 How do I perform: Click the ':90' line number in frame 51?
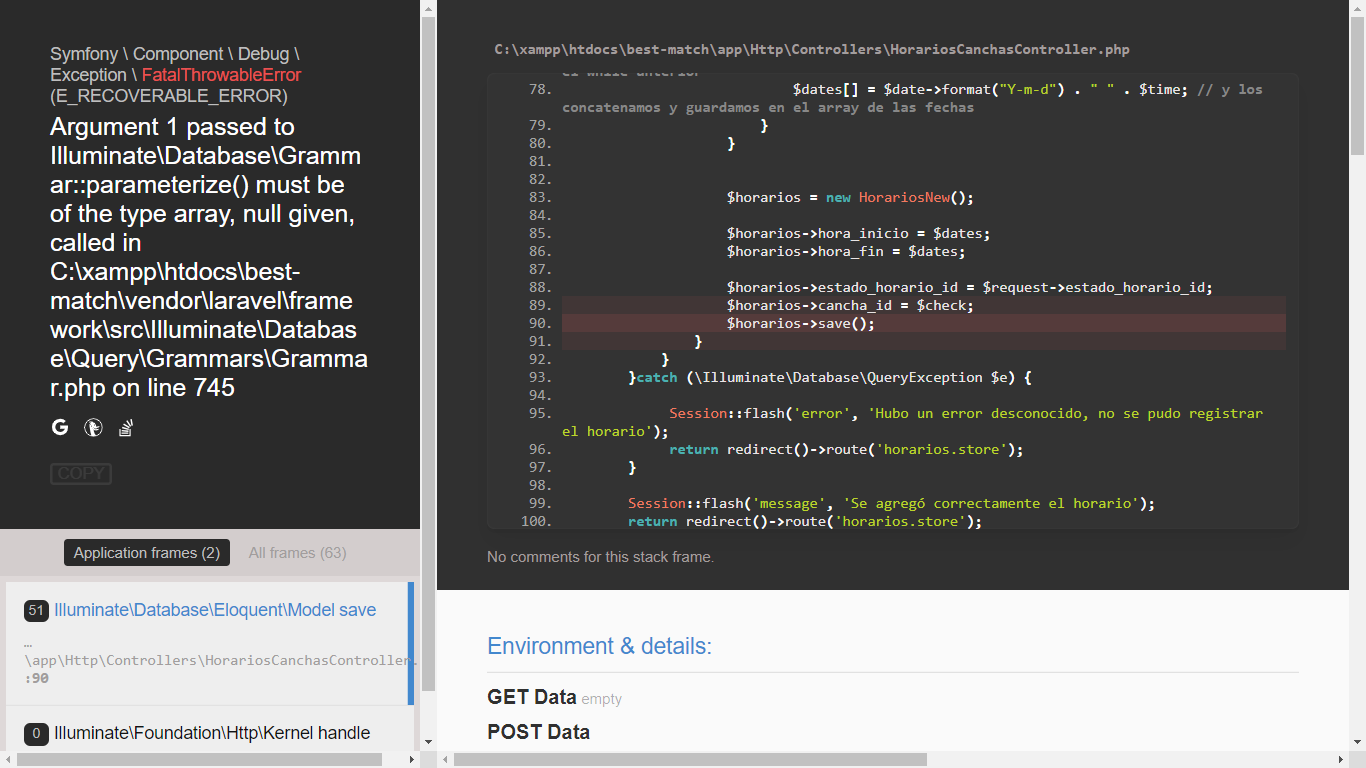point(37,678)
